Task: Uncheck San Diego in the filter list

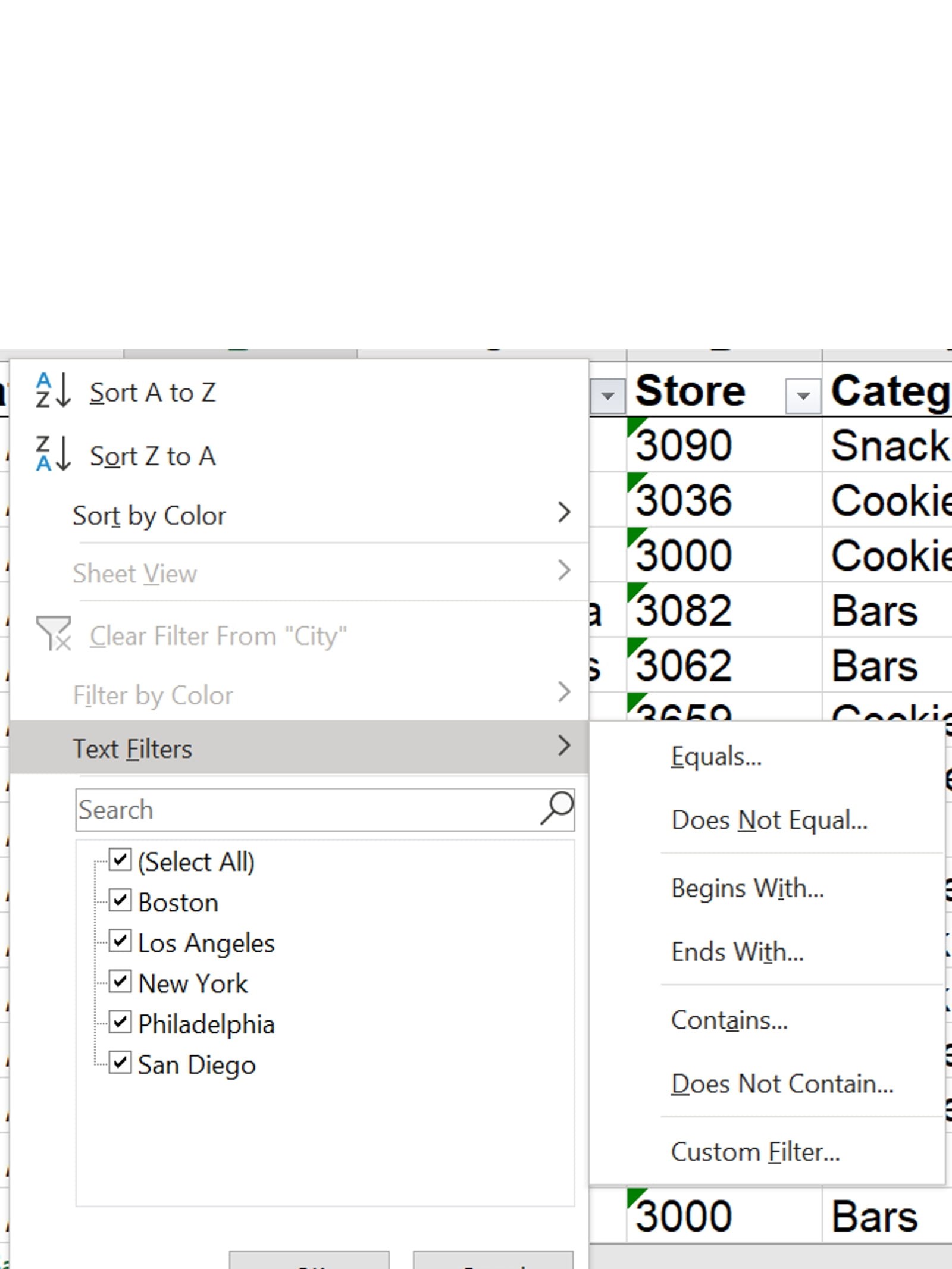Action: (120, 1063)
